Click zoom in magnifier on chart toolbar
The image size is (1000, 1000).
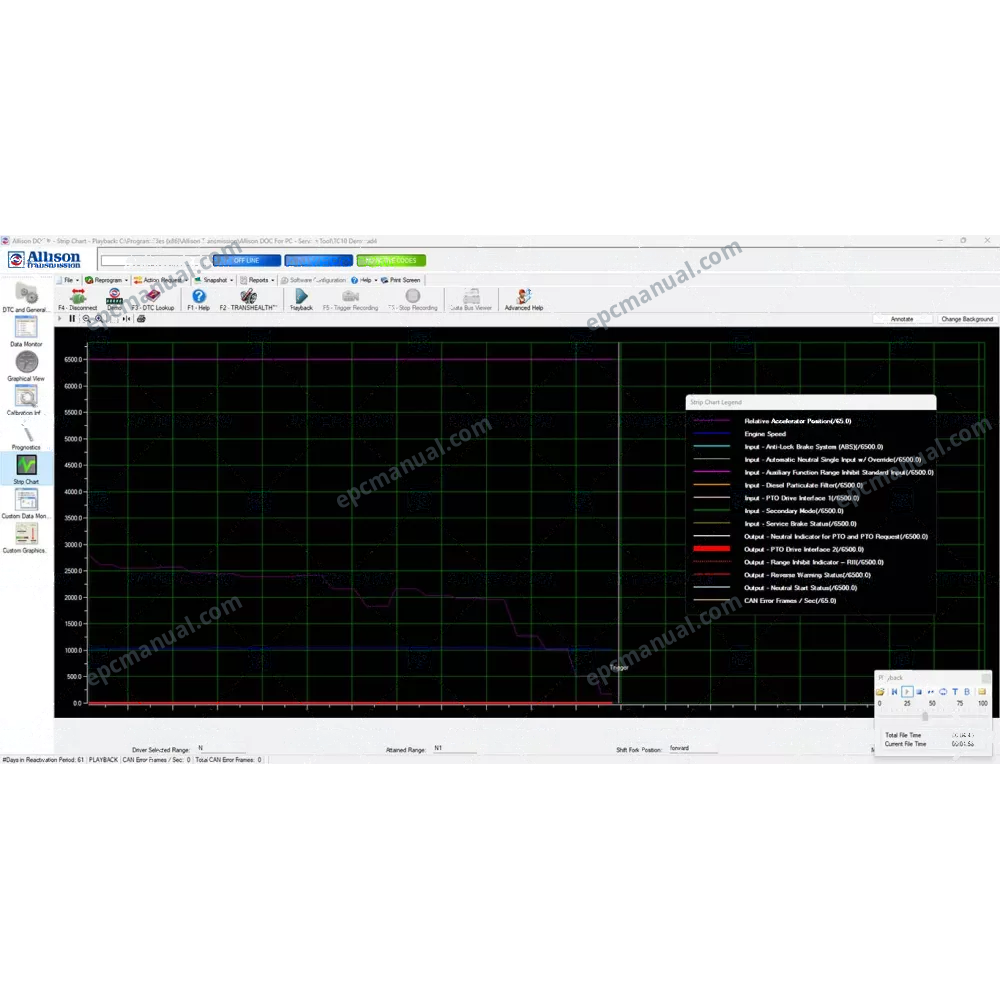pos(99,318)
